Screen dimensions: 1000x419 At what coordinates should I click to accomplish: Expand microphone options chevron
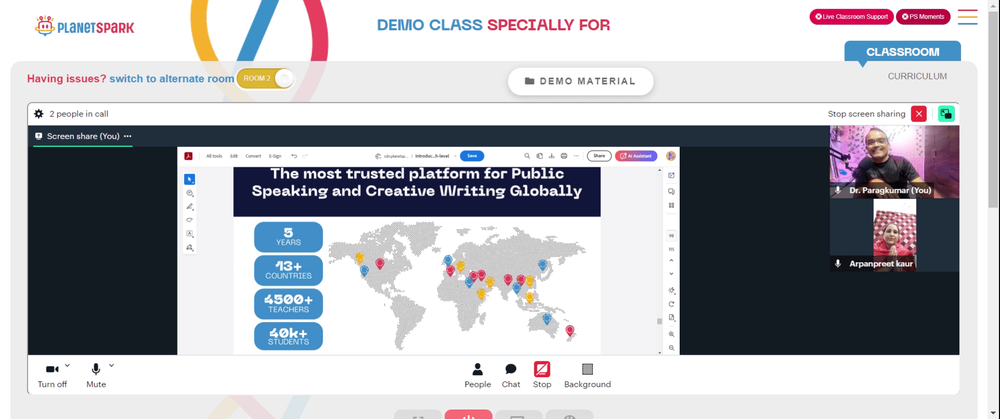(112, 365)
